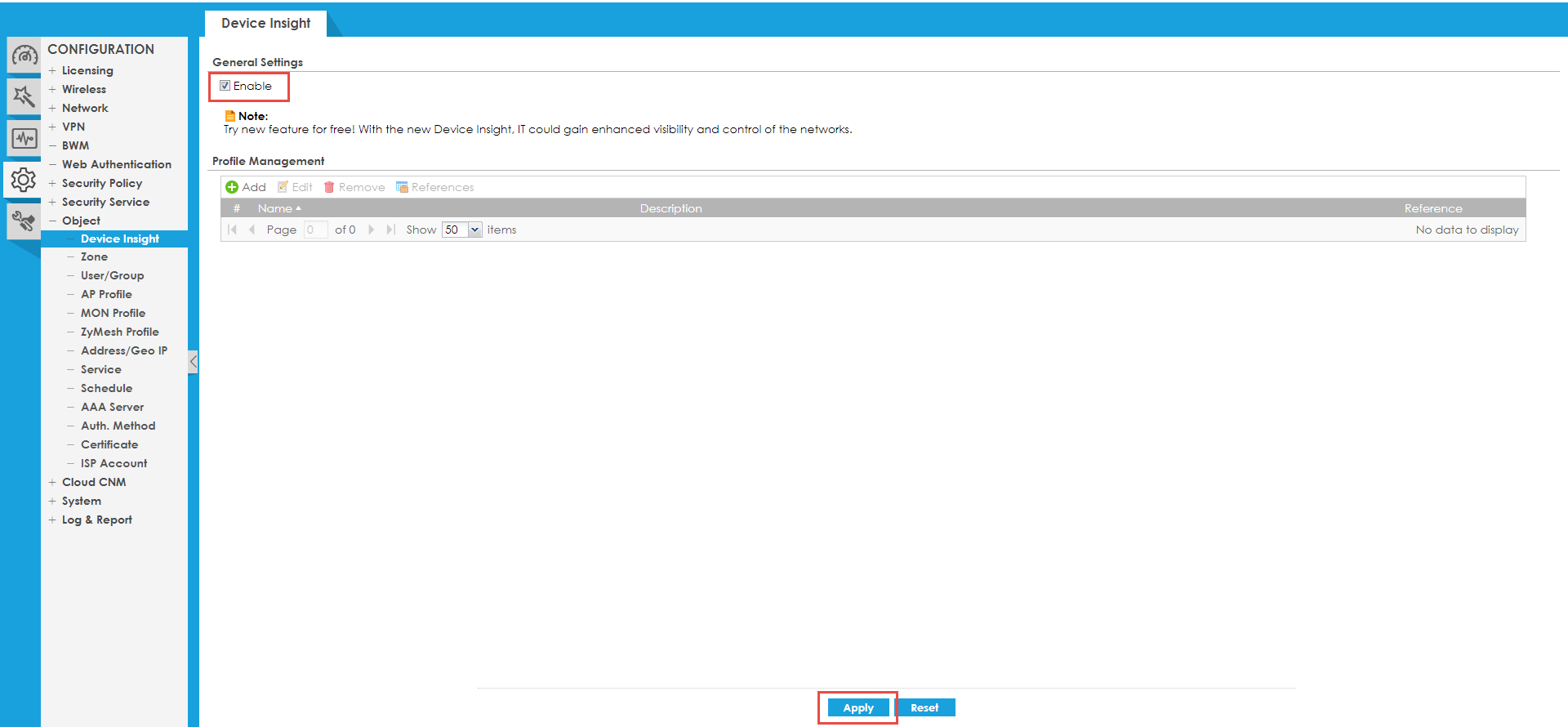1568x727 pixels.
Task: Click the Quick Setup wizard star icon
Action: point(24,96)
